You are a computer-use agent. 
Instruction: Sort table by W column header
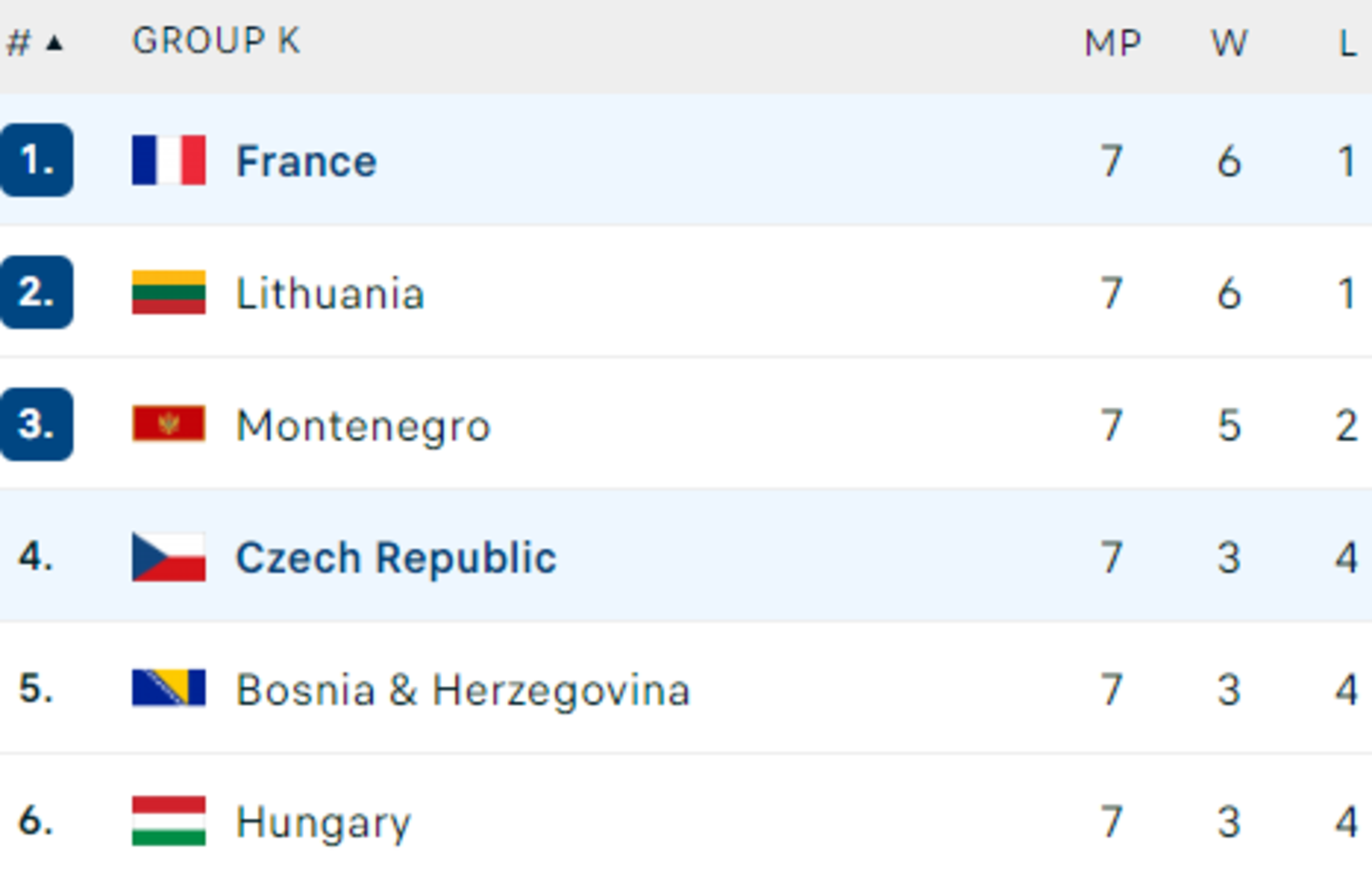(1229, 43)
